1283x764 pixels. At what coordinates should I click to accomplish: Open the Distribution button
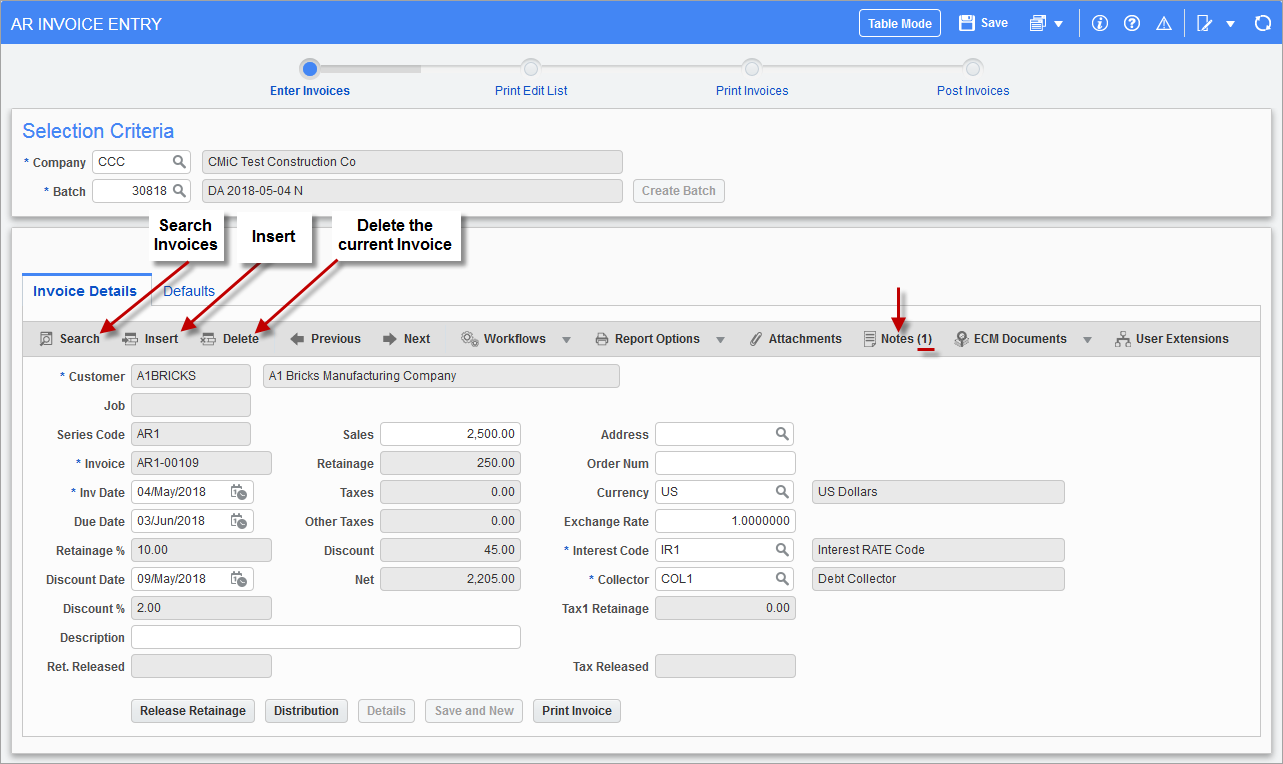pos(306,711)
